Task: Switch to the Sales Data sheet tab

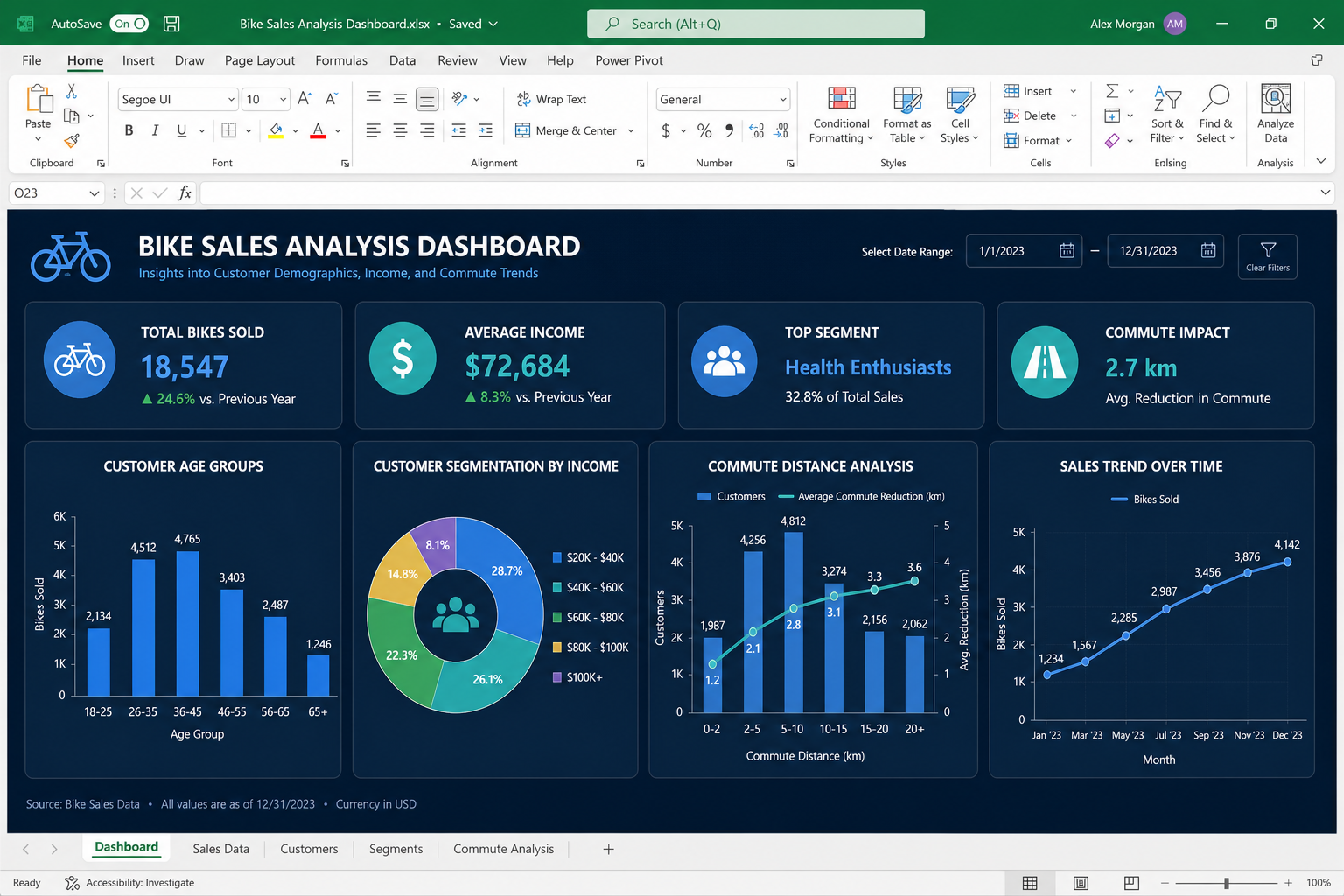Action: pyautogui.click(x=220, y=849)
